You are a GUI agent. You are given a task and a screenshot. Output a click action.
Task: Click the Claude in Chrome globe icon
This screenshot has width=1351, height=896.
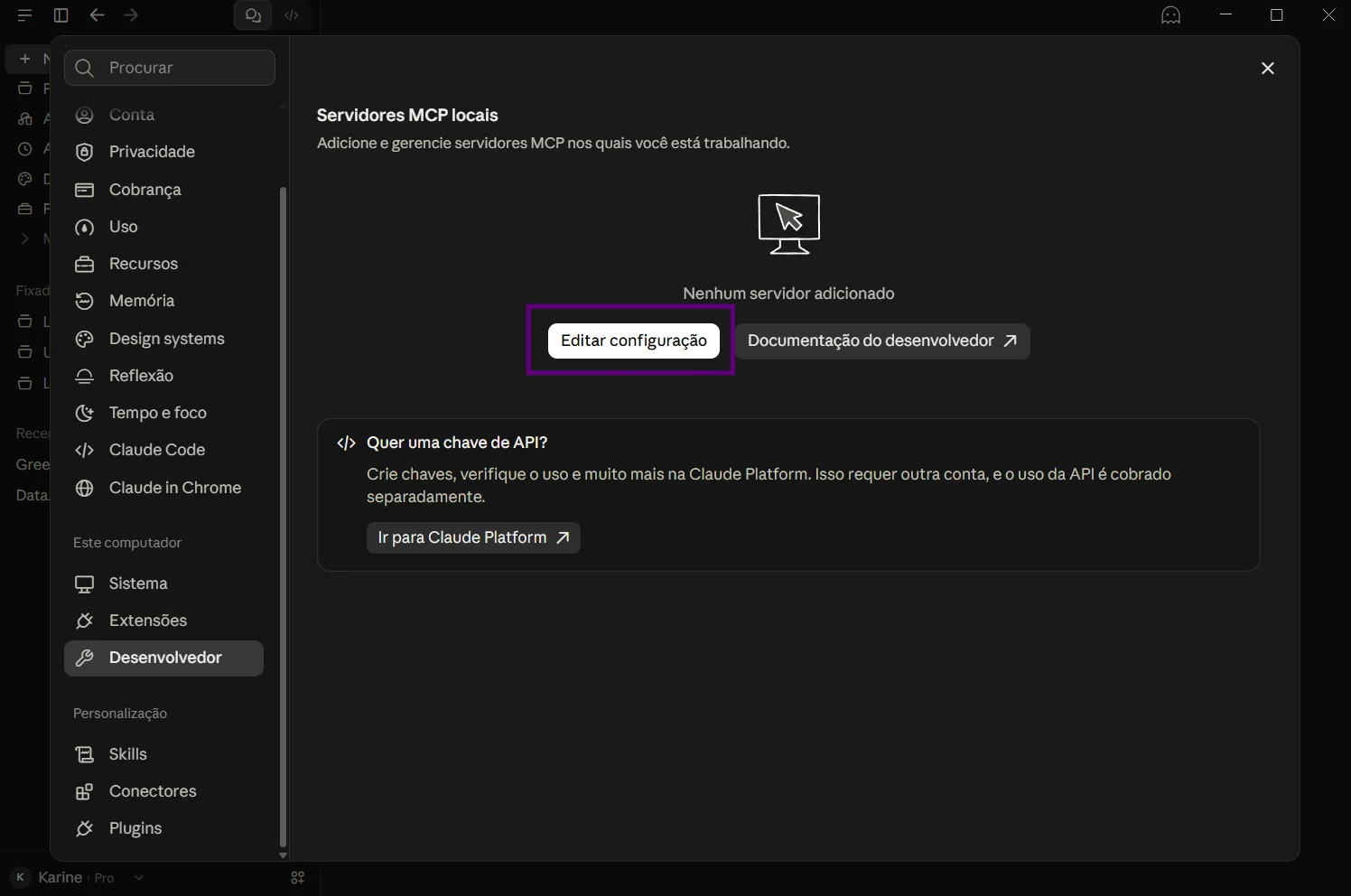[x=84, y=488]
